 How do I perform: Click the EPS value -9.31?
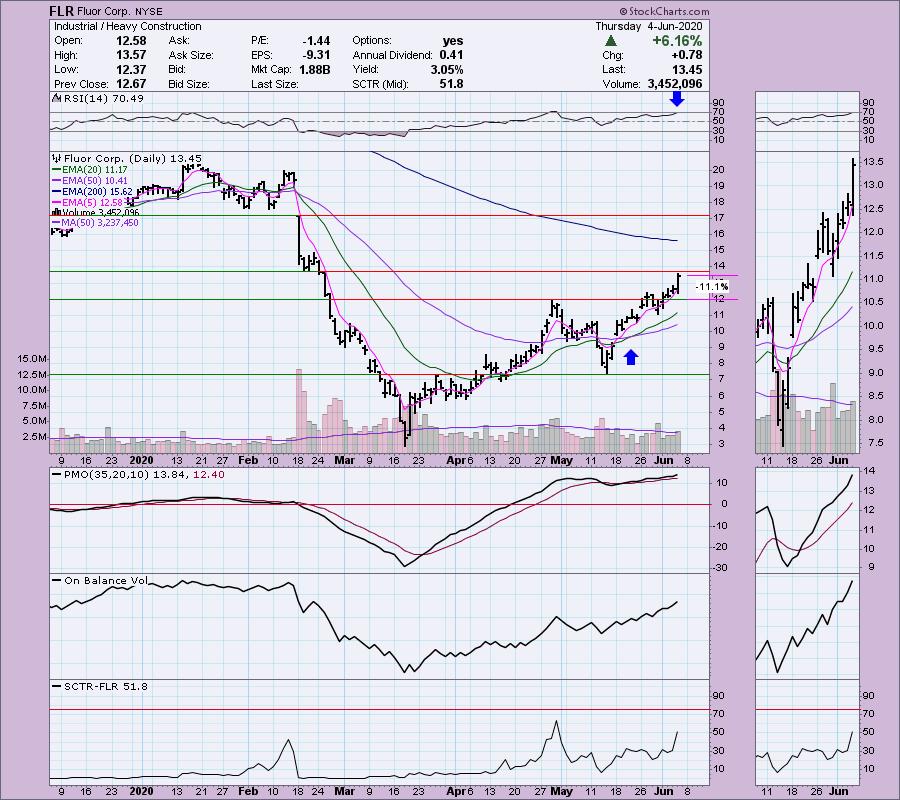316,55
